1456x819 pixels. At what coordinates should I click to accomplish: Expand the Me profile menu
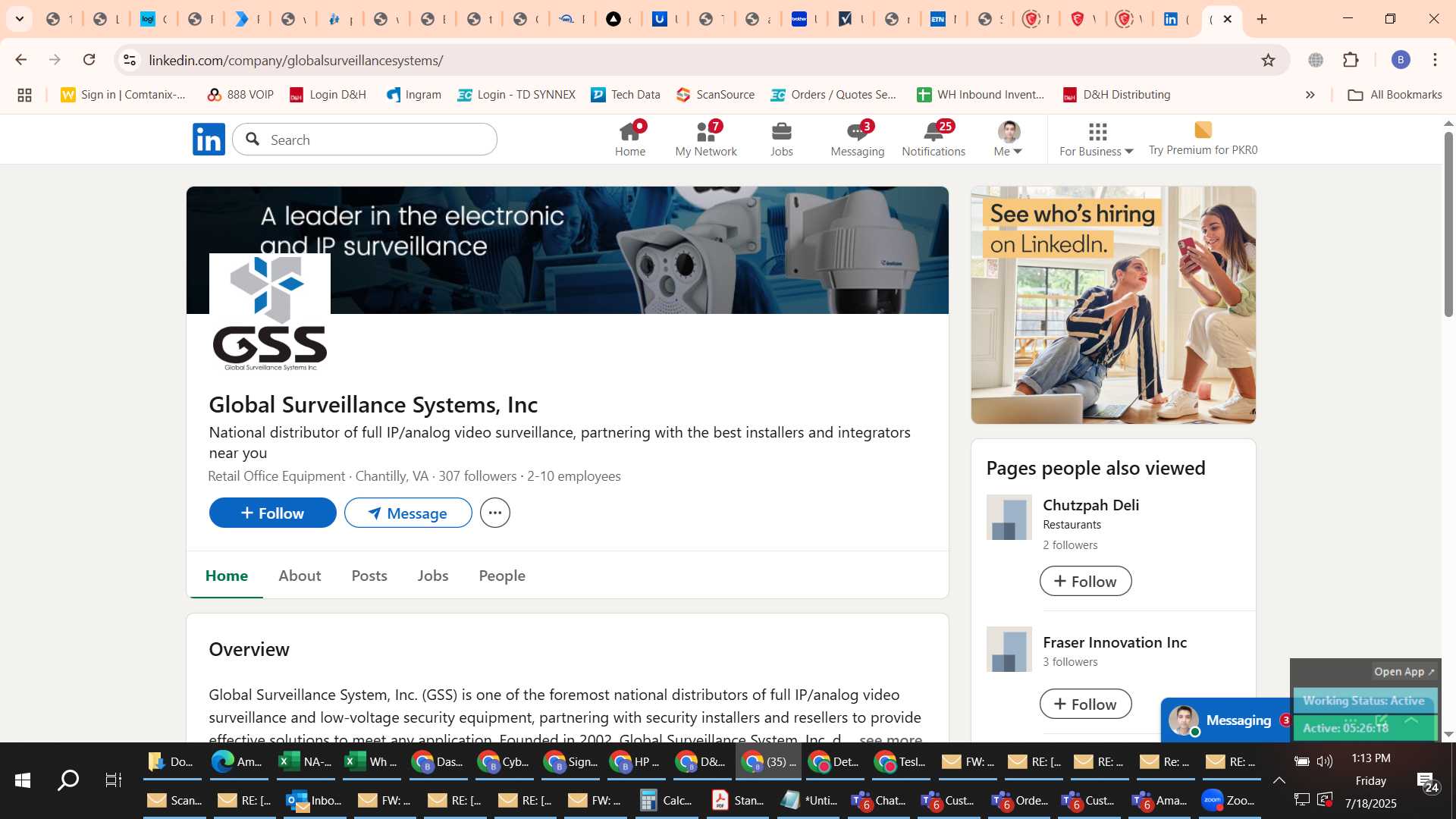[x=1009, y=140]
